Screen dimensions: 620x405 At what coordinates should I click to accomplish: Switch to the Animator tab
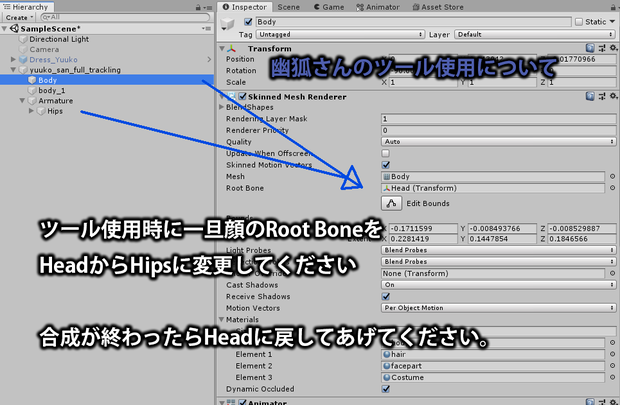[x=378, y=7]
